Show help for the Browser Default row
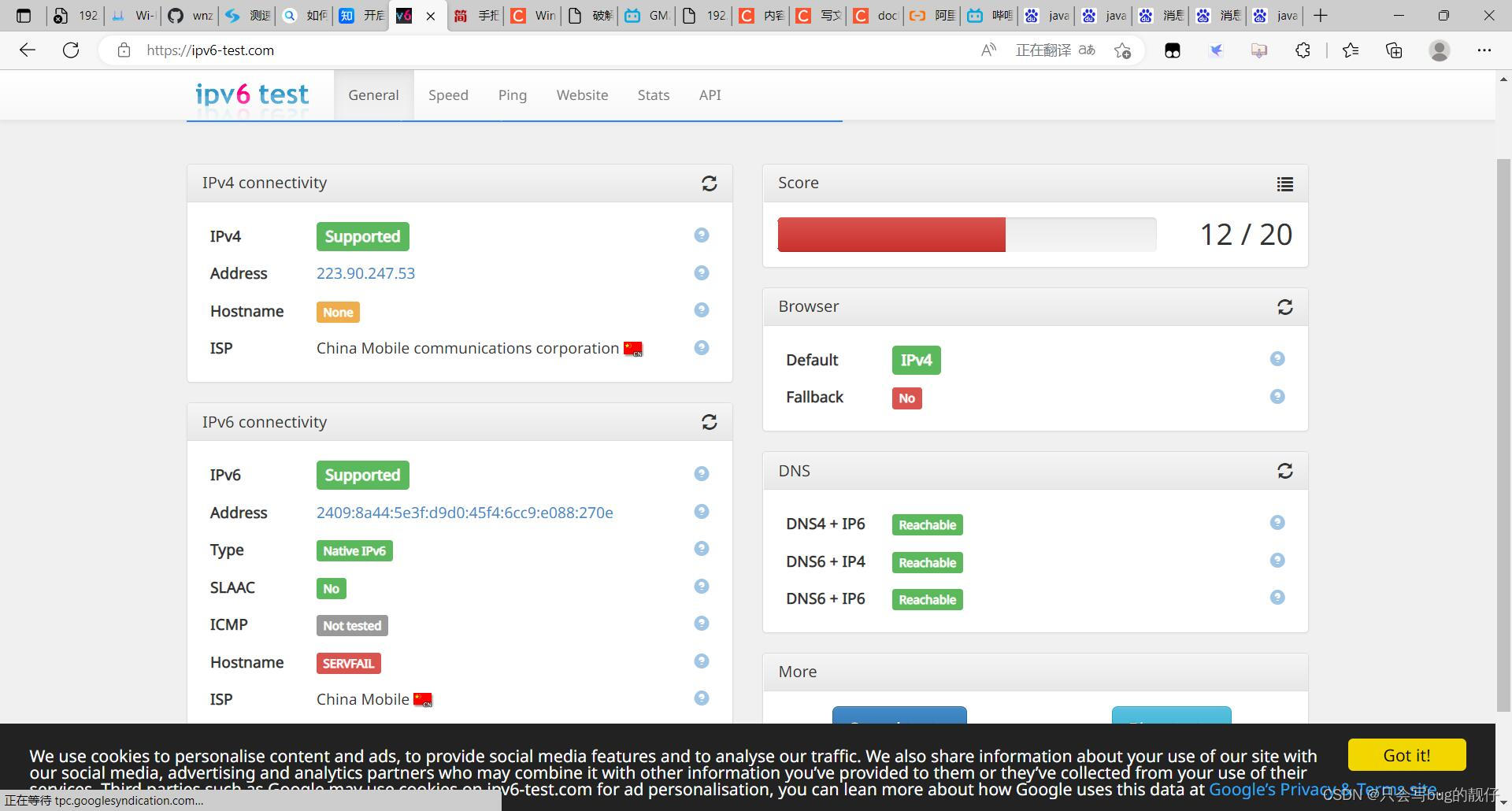1512x811 pixels. [x=1277, y=359]
